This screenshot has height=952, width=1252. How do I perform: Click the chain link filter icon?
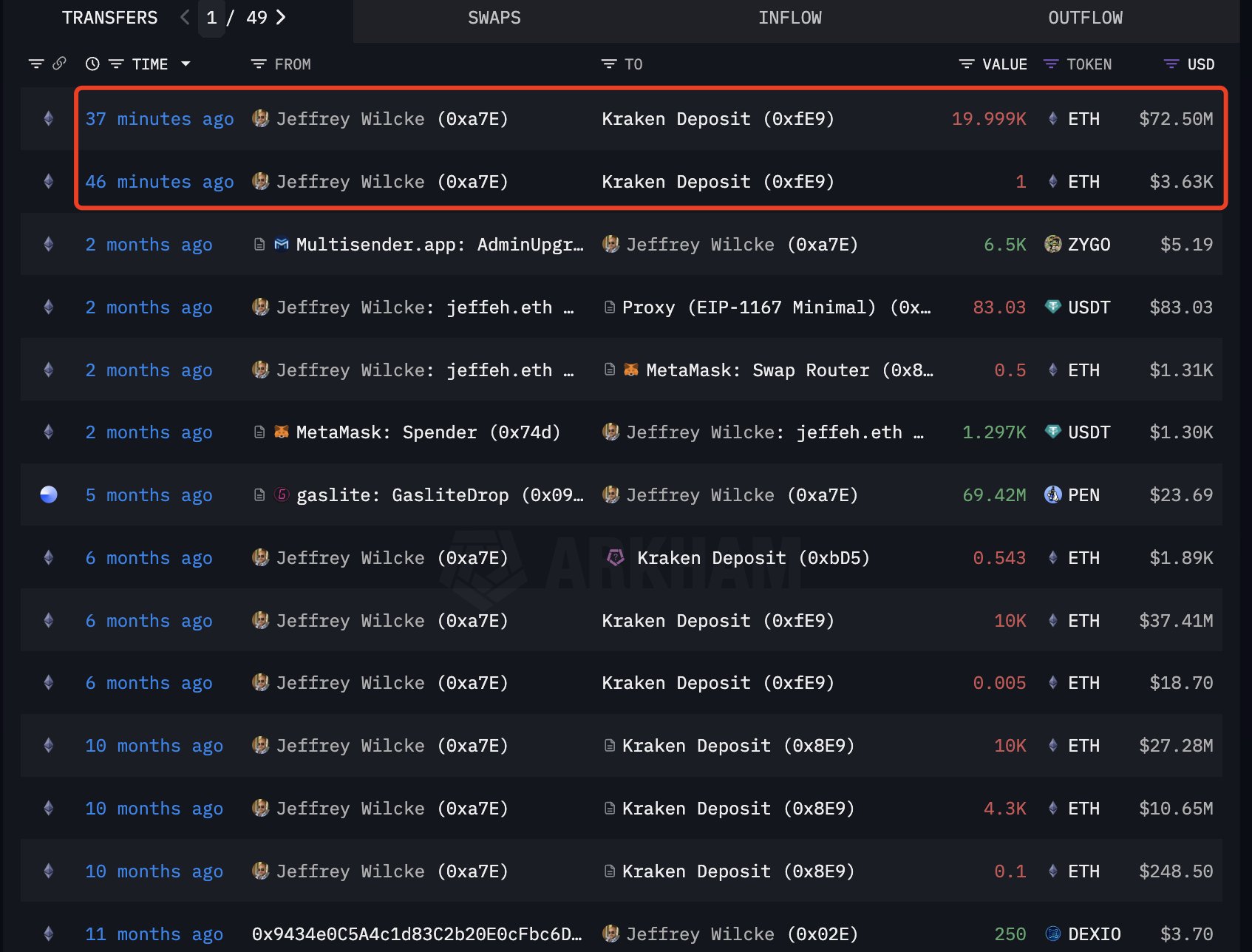click(59, 64)
